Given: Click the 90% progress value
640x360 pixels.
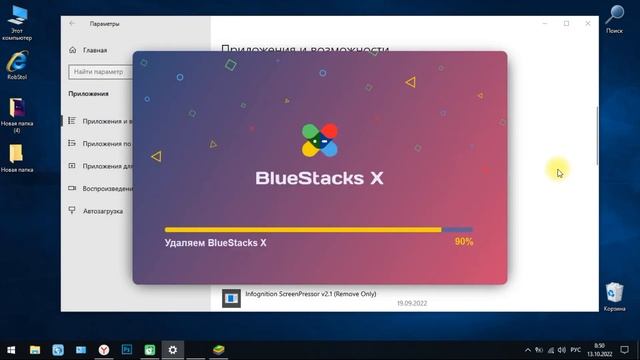Looking at the screenshot, I should click(x=464, y=242).
